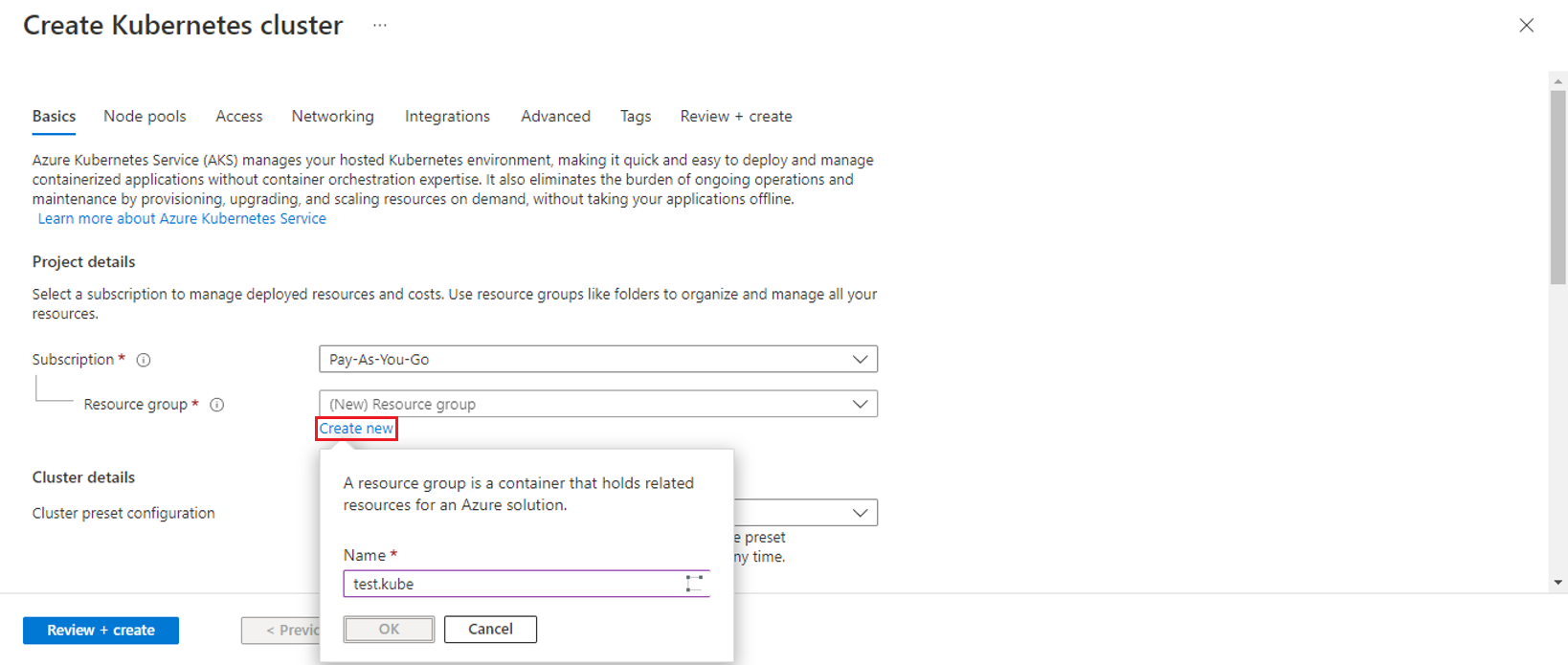Open the ellipsis more options menu

(x=380, y=26)
